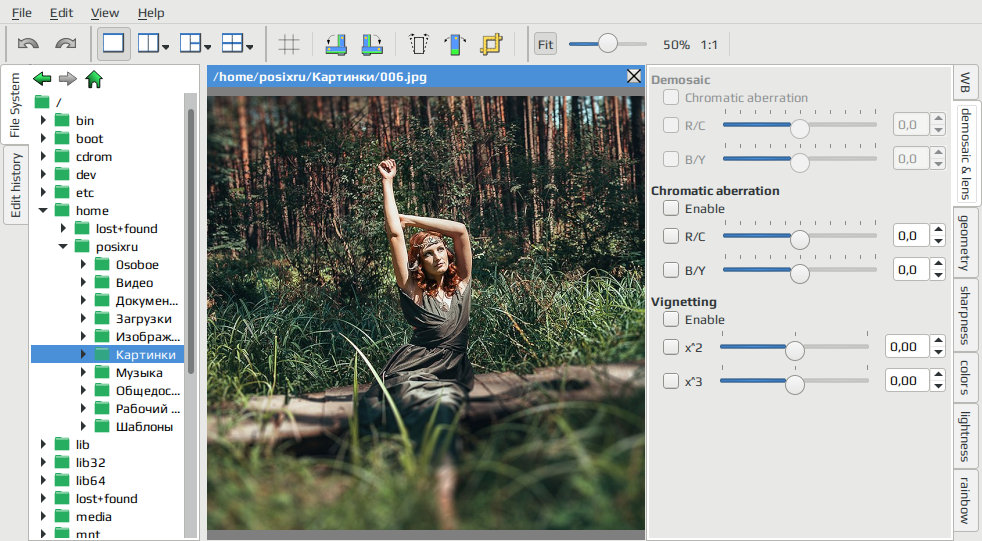
Task: Tick the Demosaic B/Y checkbox
Action: click(x=671, y=159)
